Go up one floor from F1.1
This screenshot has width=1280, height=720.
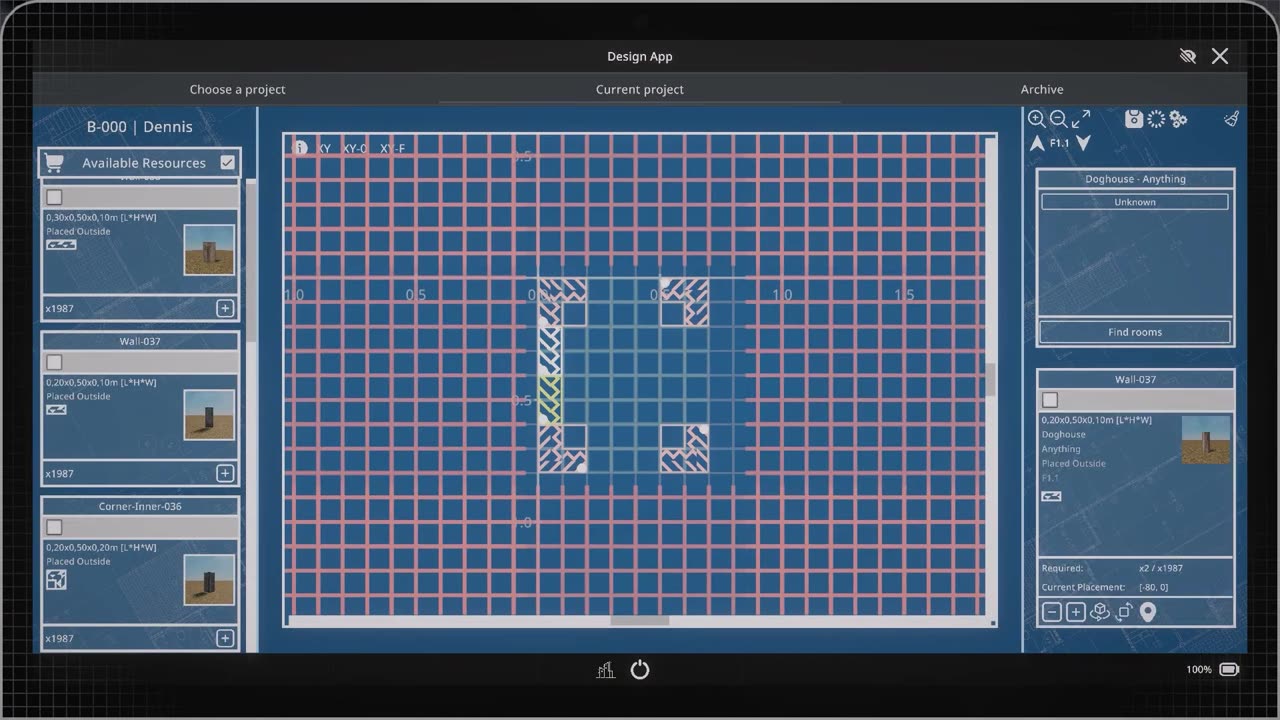(x=1037, y=143)
